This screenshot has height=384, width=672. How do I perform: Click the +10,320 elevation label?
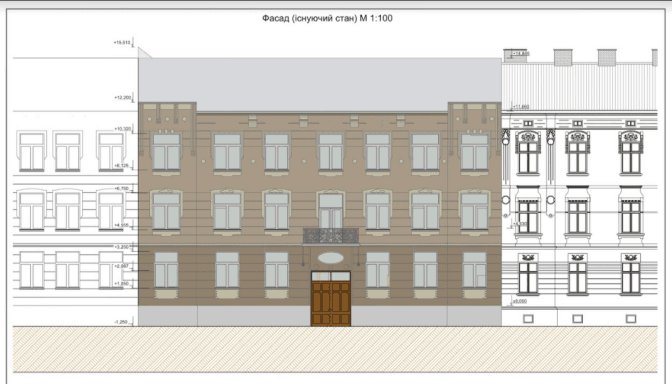tap(123, 129)
